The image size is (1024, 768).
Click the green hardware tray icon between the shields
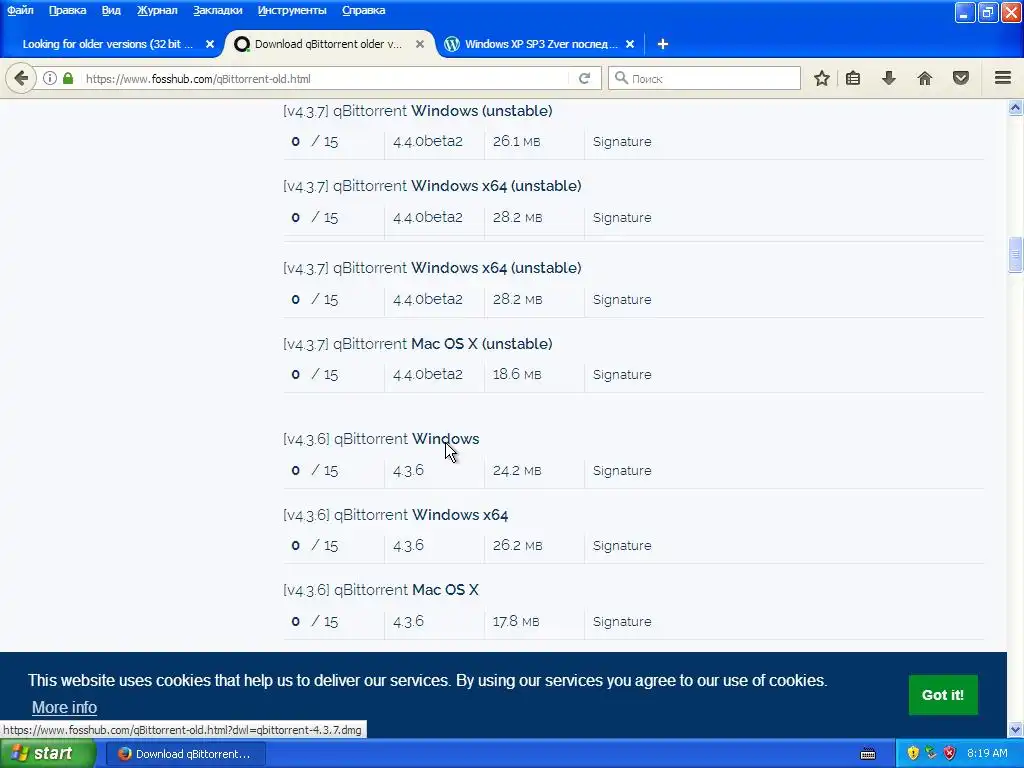click(x=931, y=754)
